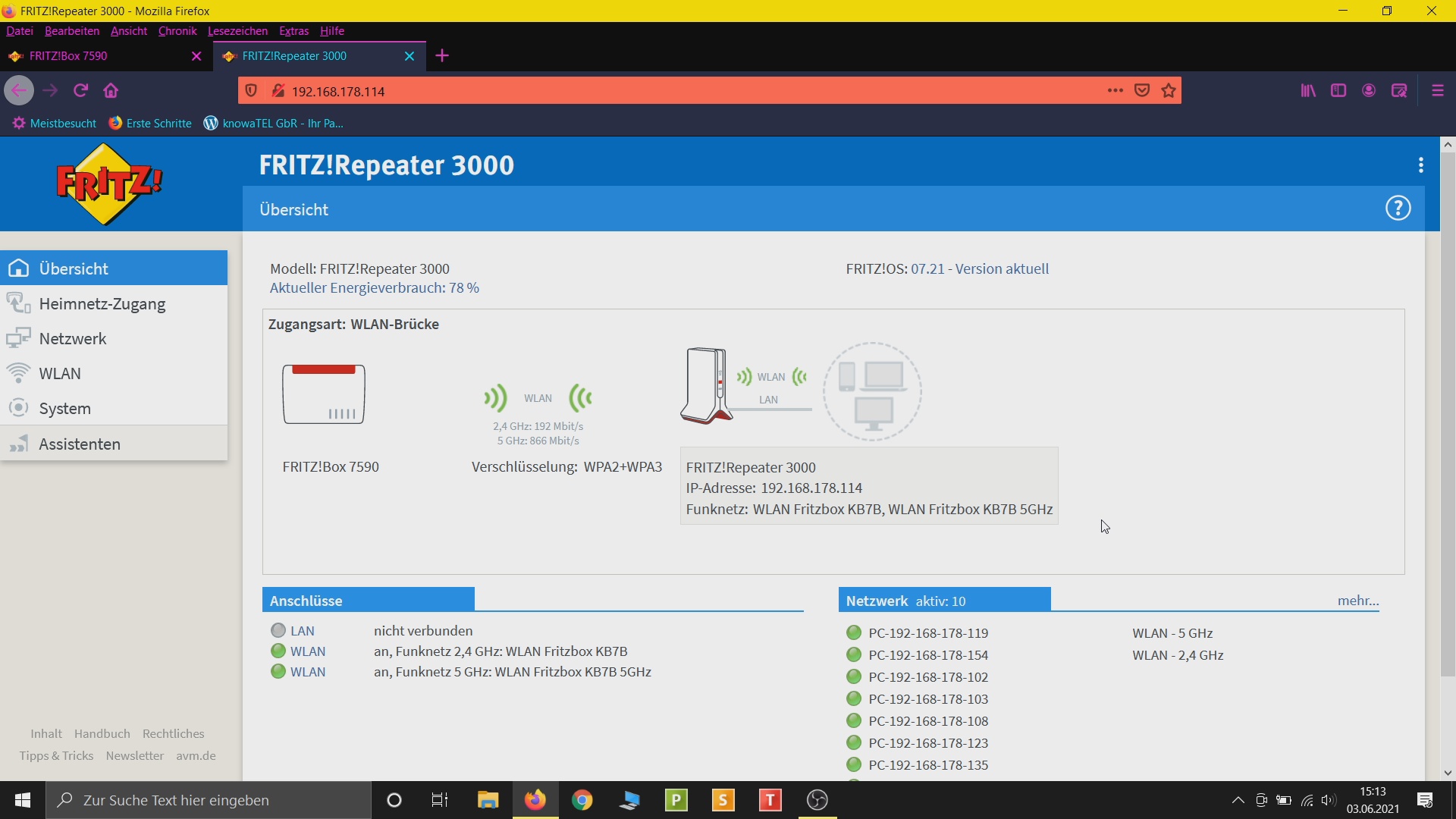1456x819 pixels.
Task: Open the knowaTEL GbR bookmark
Action: tap(274, 123)
